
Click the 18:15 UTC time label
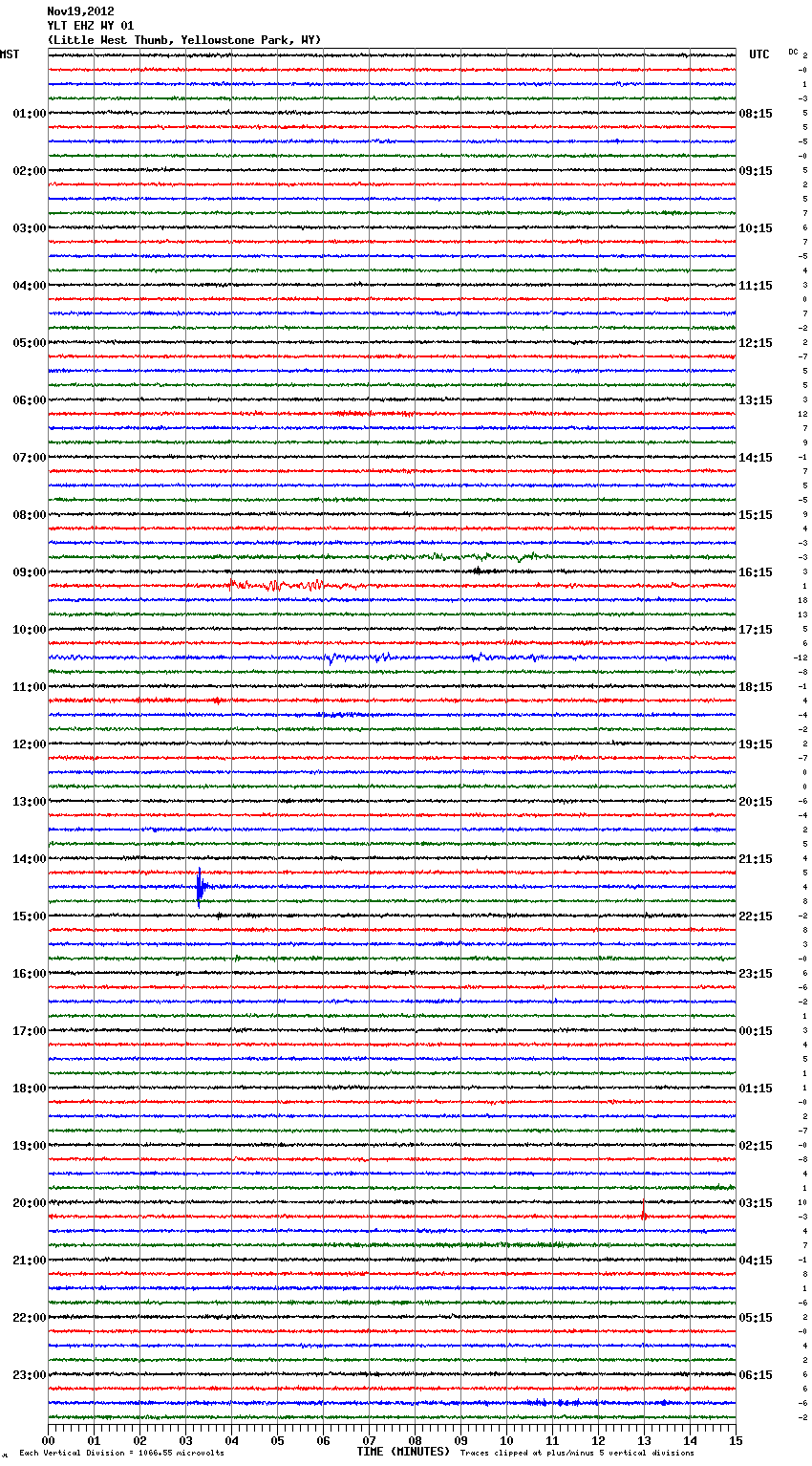756,687
